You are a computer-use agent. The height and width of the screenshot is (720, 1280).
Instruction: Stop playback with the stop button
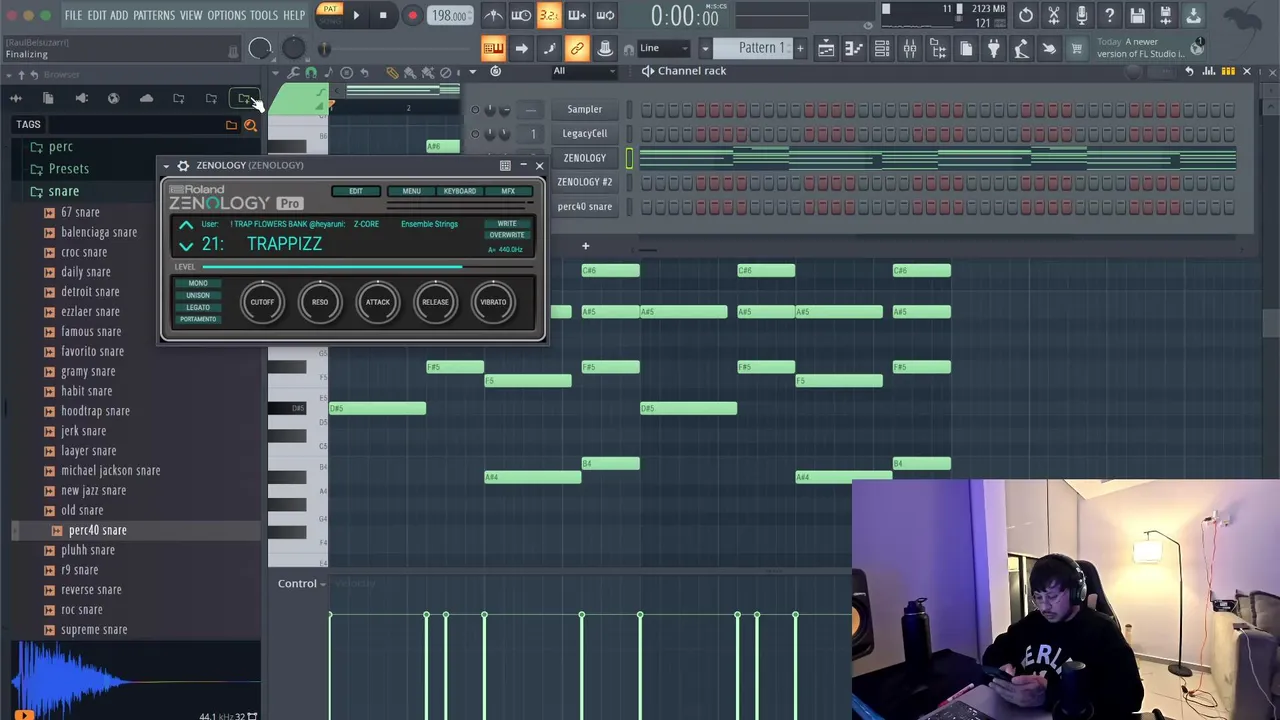(383, 16)
